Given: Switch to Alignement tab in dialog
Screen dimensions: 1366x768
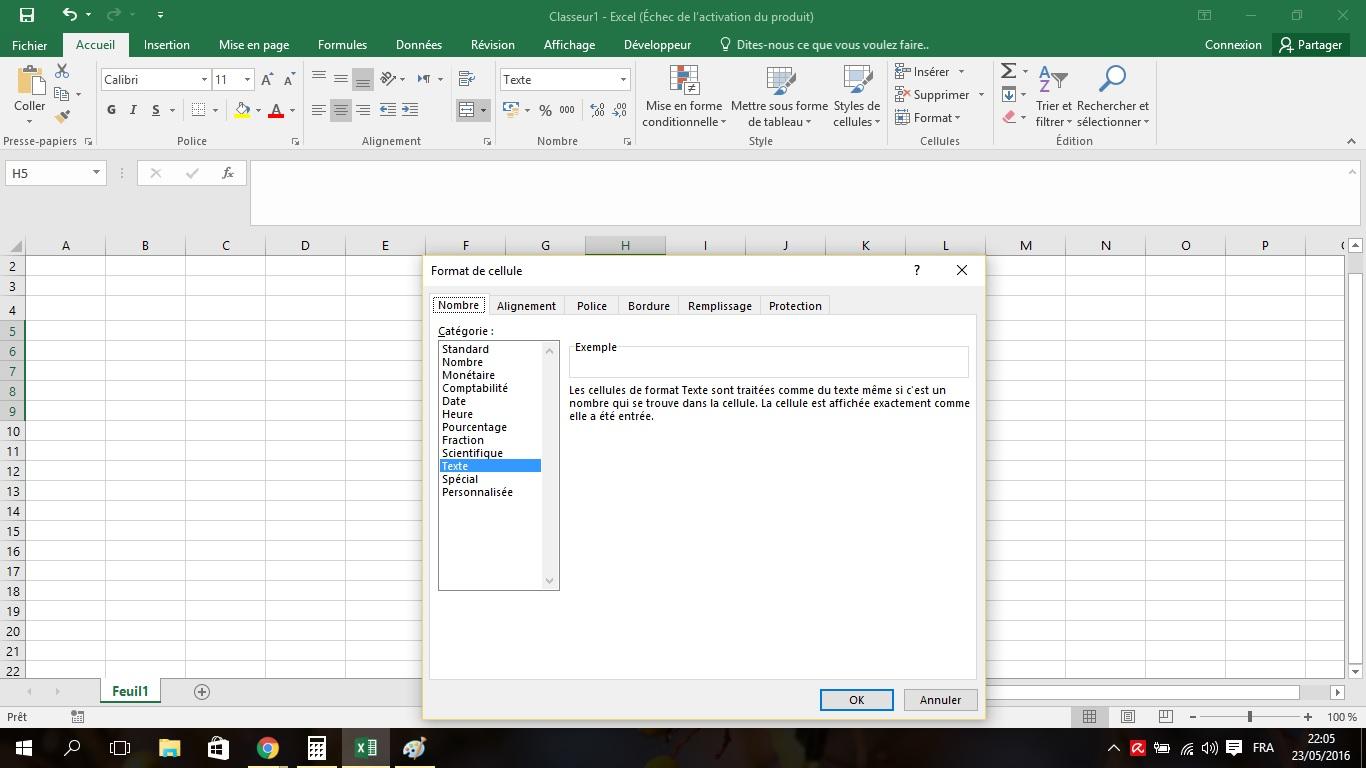Looking at the screenshot, I should point(526,306).
